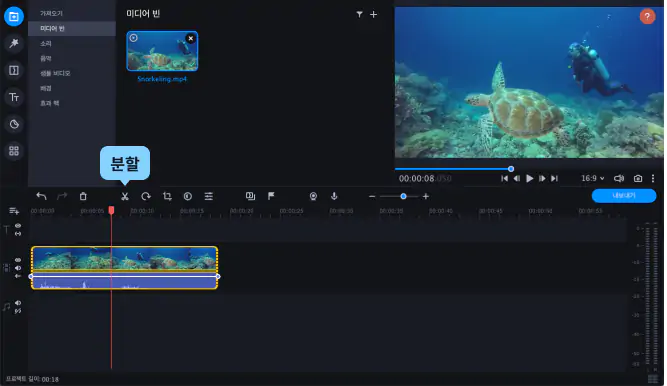
Task: Open the Filters magic wand tab
Action: point(14,43)
